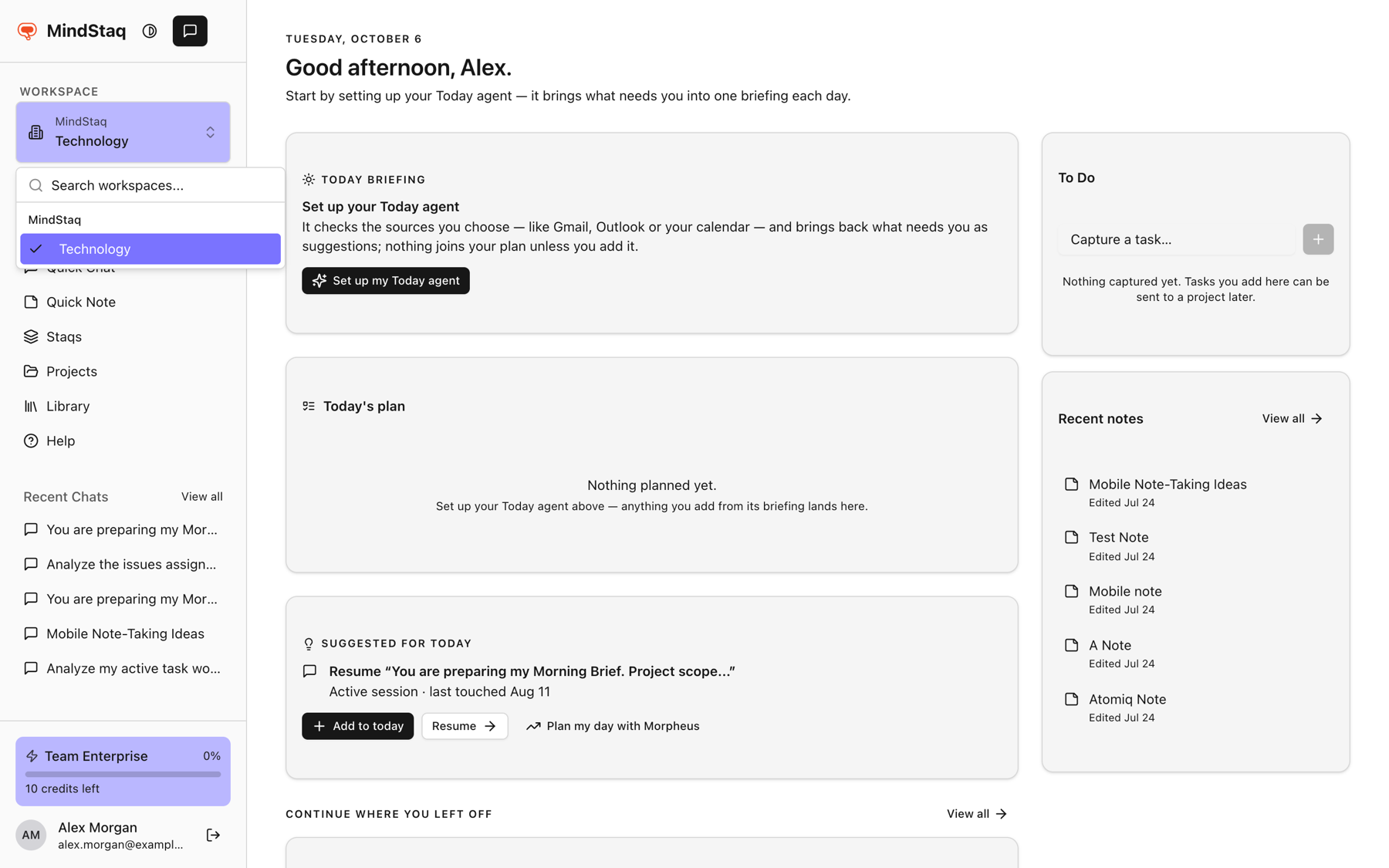Click the Today Briefing sun icon

coord(309,180)
